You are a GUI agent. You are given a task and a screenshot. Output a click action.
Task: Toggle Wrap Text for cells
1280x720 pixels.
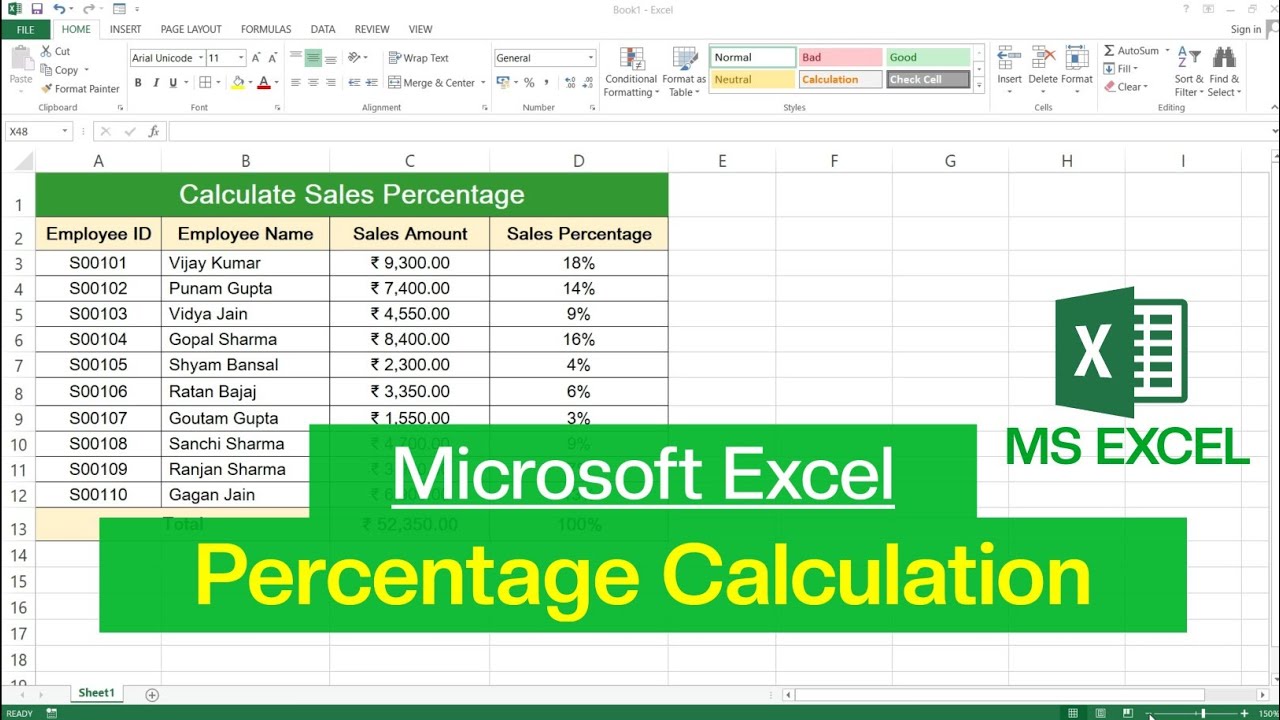click(419, 58)
